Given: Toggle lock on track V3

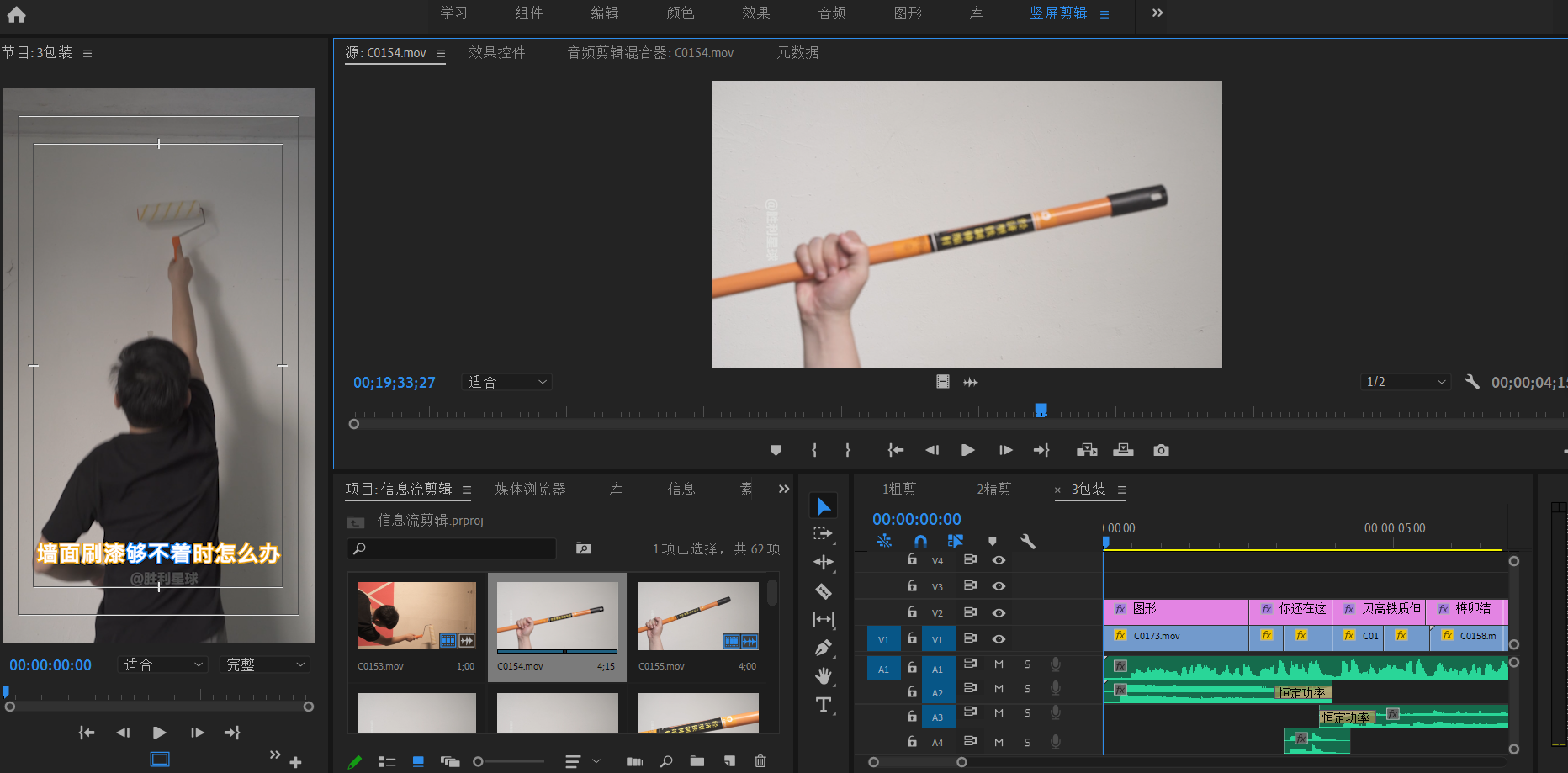Looking at the screenshot, I should [x=912, y=586].
